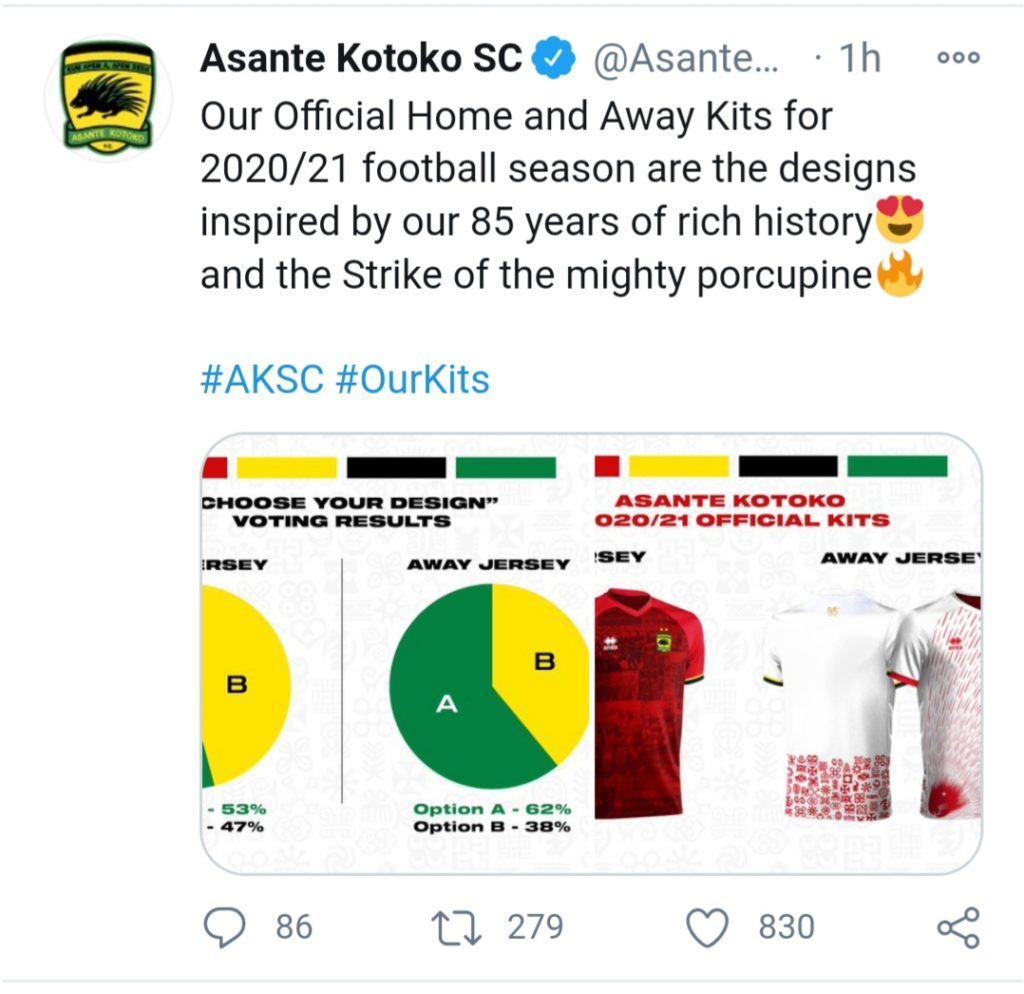Open the voting results image

tap(397, 655)
